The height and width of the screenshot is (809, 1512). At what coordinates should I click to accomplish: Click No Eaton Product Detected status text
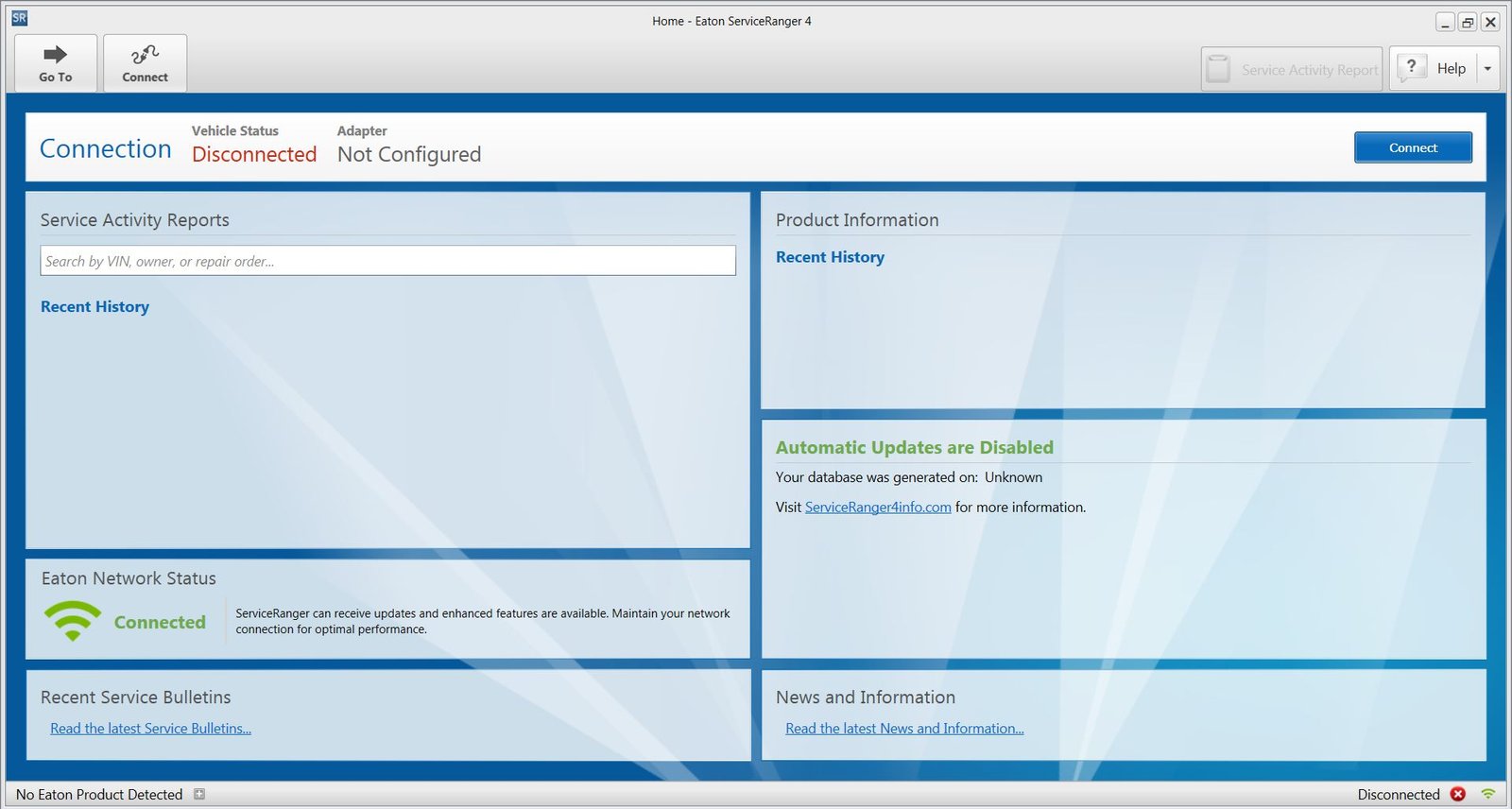[99, 795]
